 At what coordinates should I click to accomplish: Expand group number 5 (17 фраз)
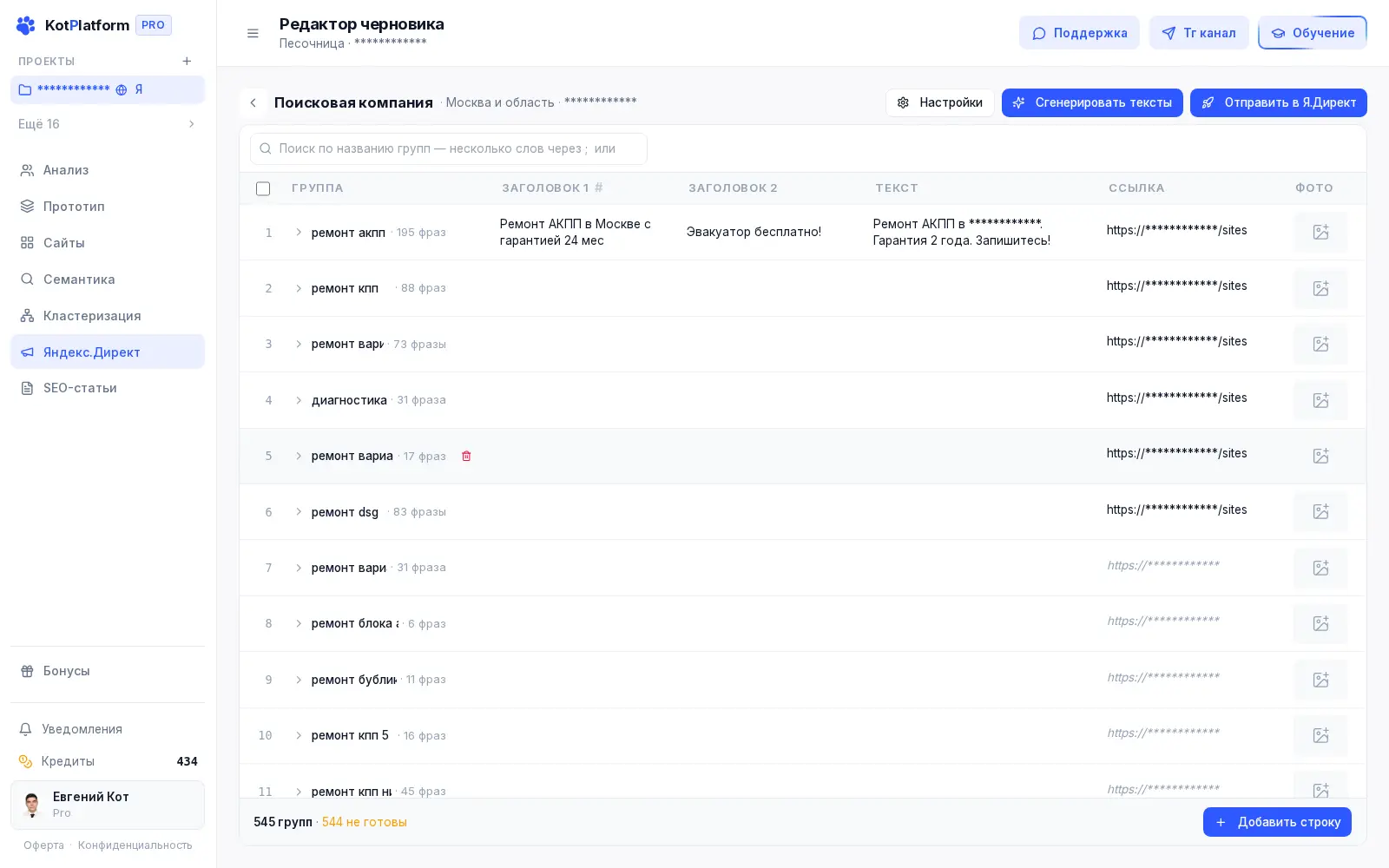pos(299,456)
